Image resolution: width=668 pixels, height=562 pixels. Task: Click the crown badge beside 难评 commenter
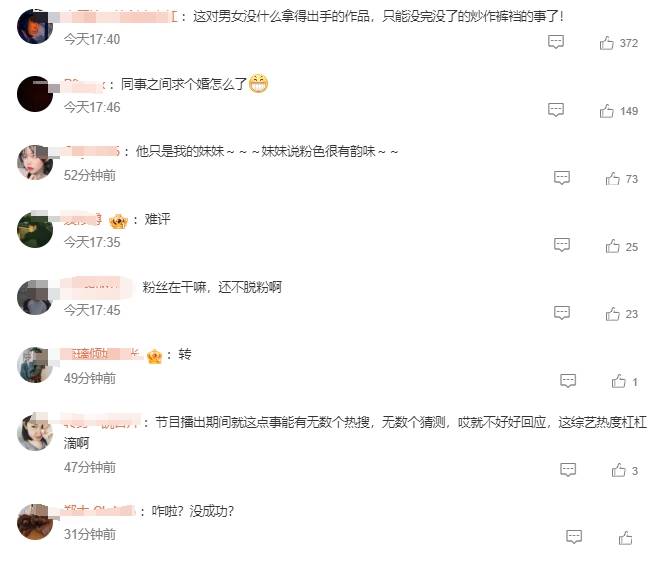click(x=118, y=221)
